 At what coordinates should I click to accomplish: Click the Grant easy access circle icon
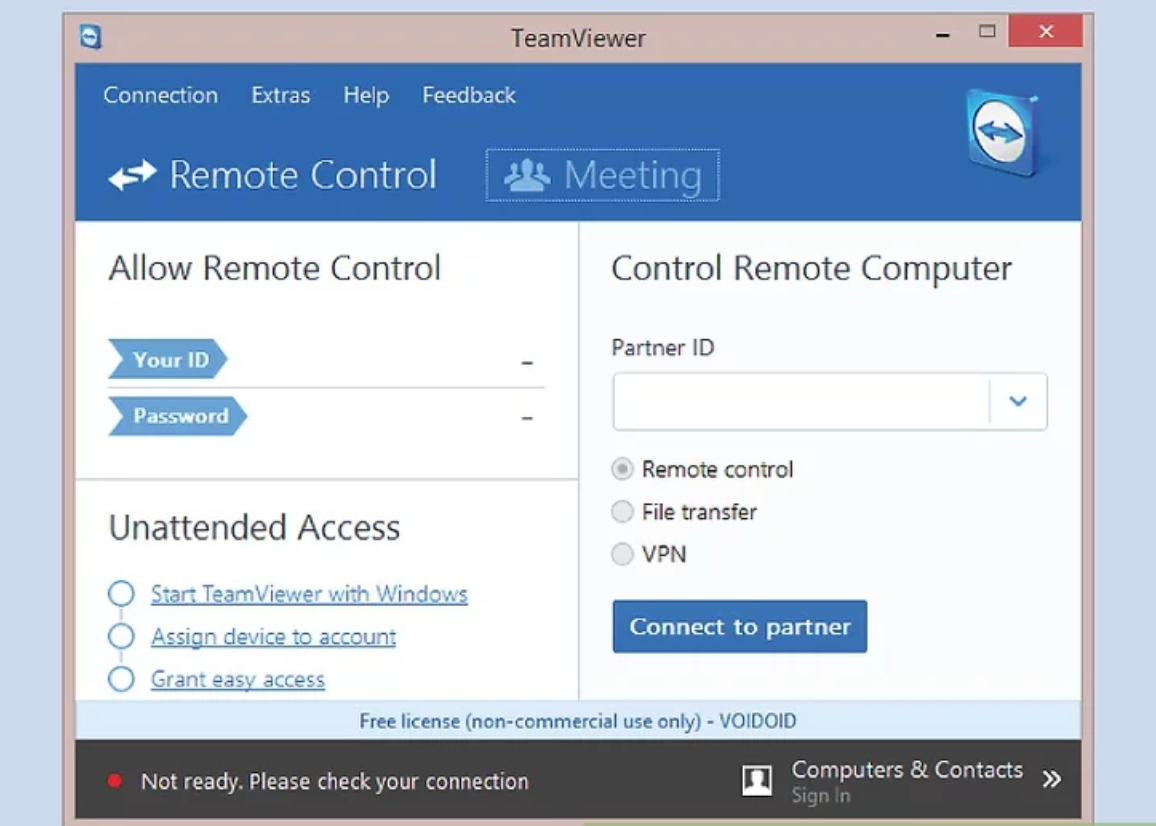pyautogui.click(x=121, y=678)
